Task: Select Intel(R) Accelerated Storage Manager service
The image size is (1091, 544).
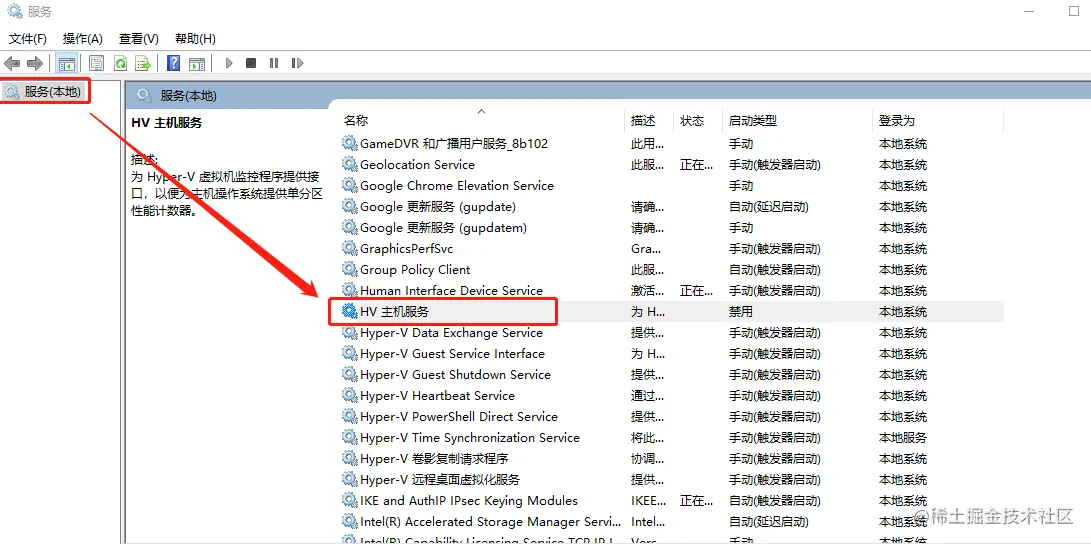Action: [490, 521]
